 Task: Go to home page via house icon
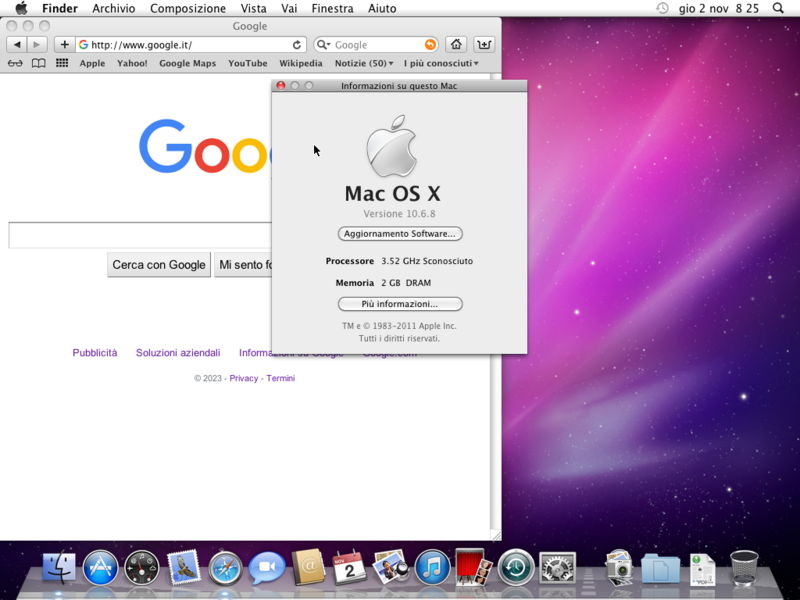pyautogui.click(x=456, y=45)
